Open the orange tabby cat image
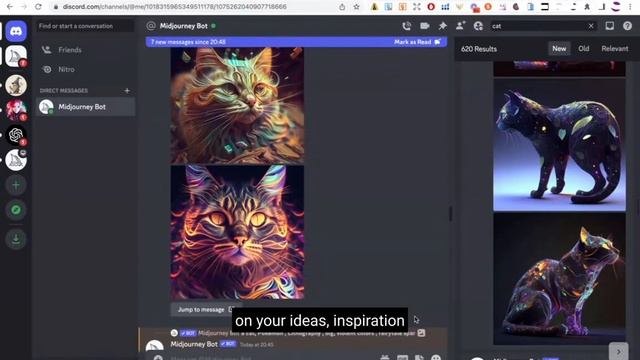640x360 pixels. click(x=237, y=106)
